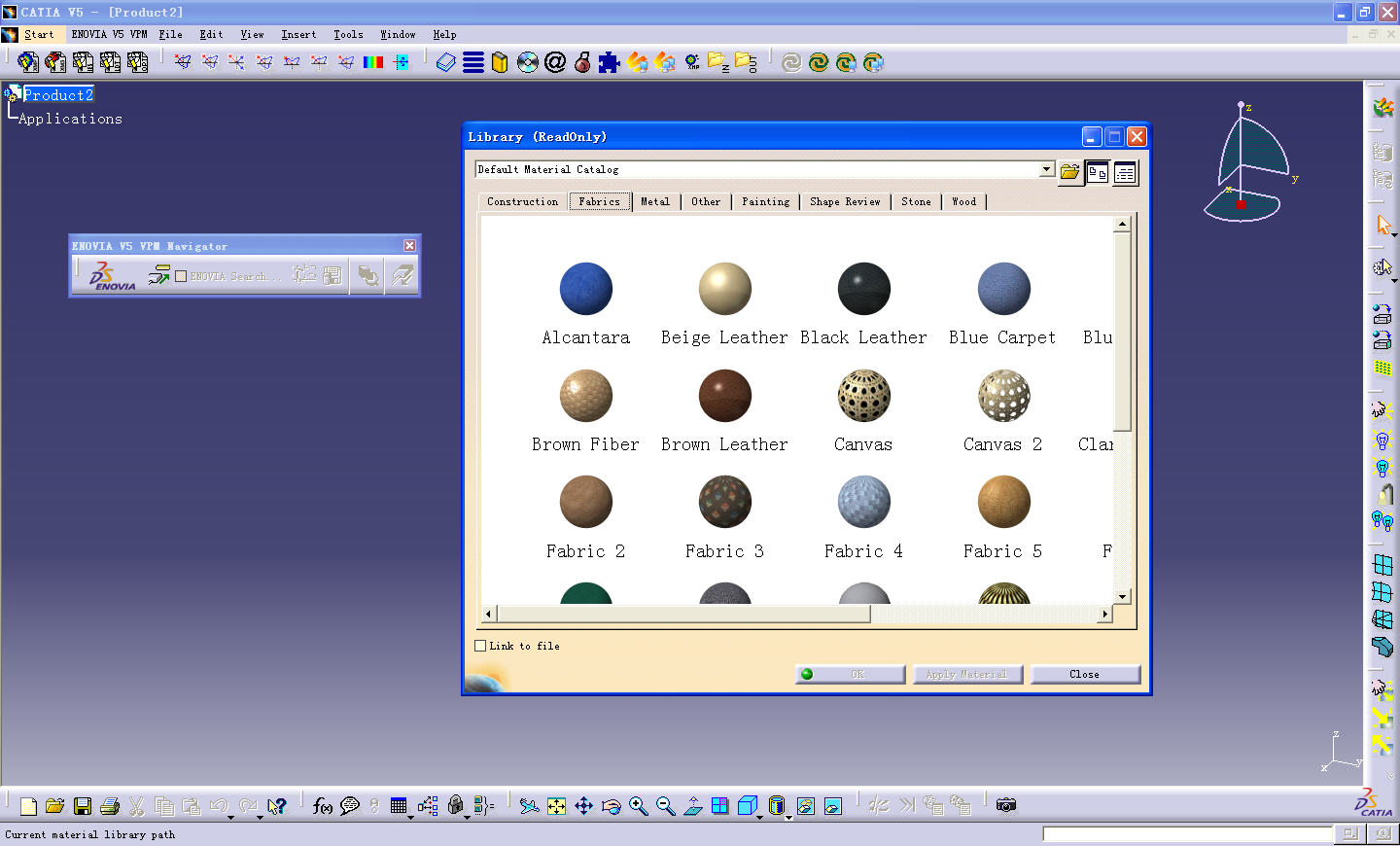Viewport: 1400px width, 846px height.
Task: Select the Brown Leather material sphere
Action: (x=725, y=396)
